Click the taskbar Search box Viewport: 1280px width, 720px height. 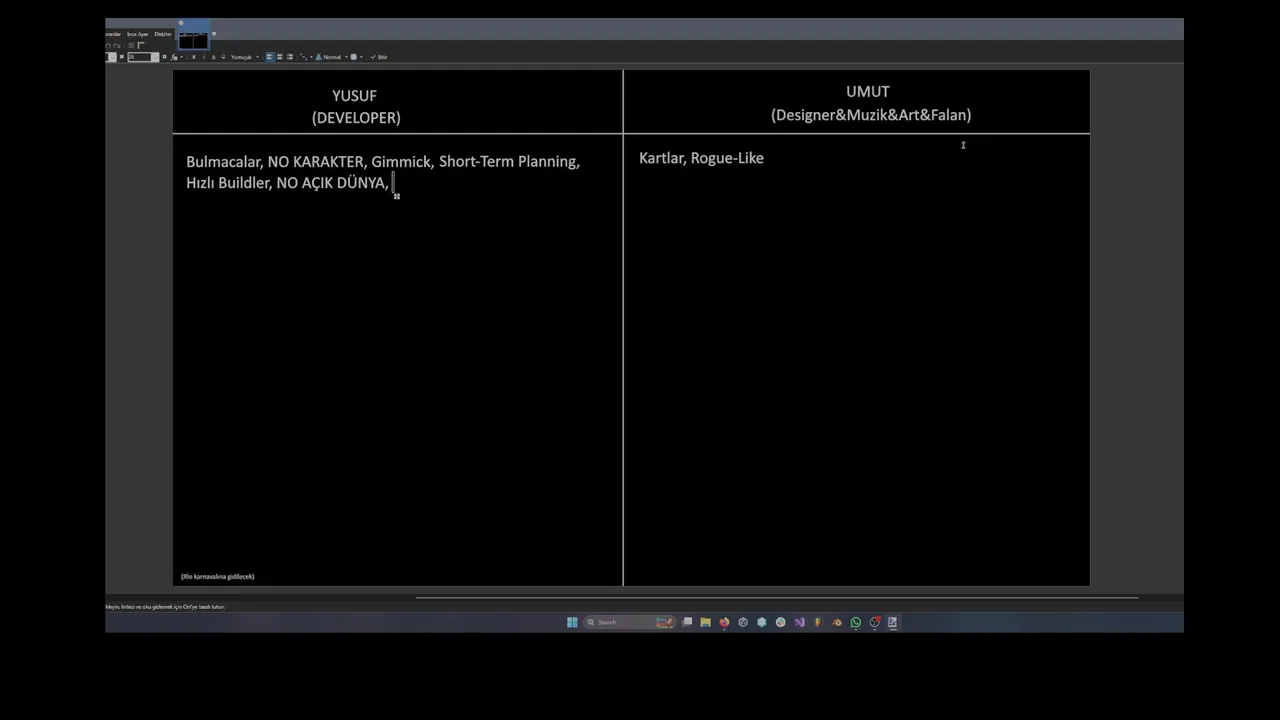pos(630,622)
